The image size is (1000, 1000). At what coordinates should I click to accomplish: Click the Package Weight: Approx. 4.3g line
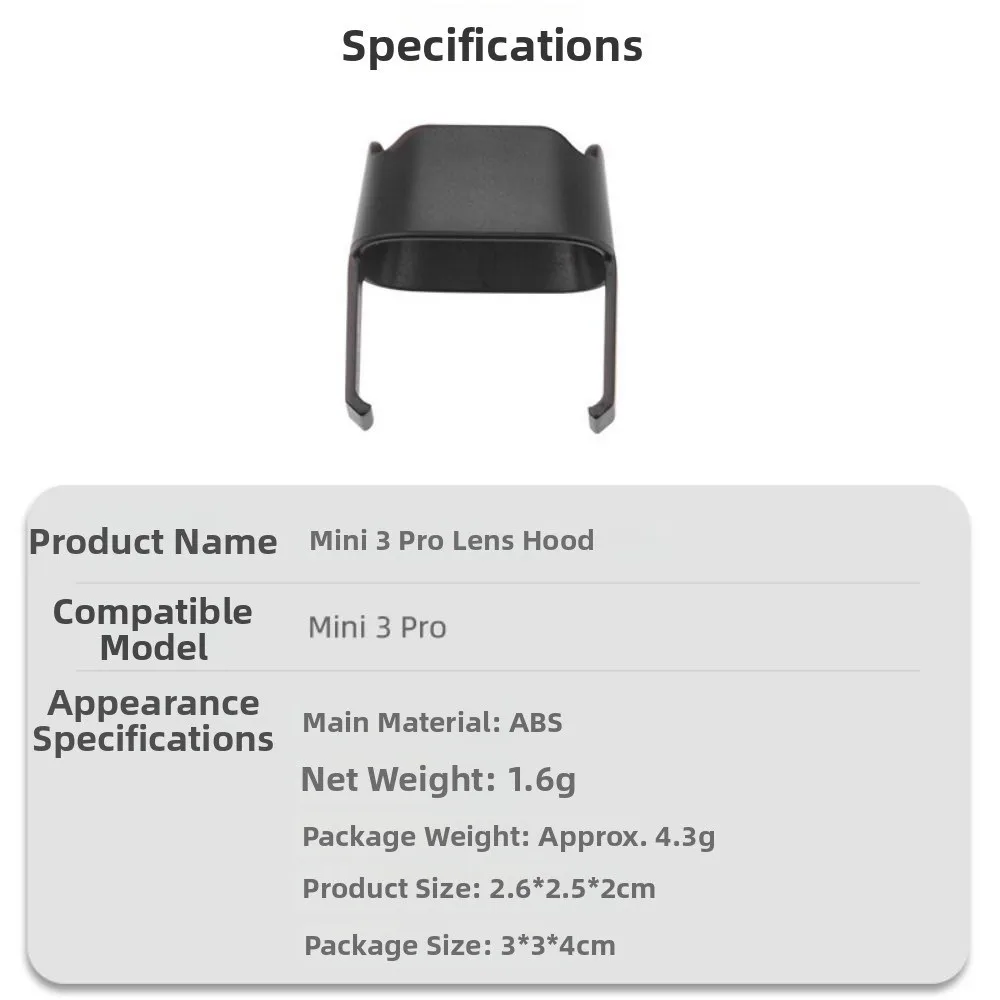coord(508,836)
